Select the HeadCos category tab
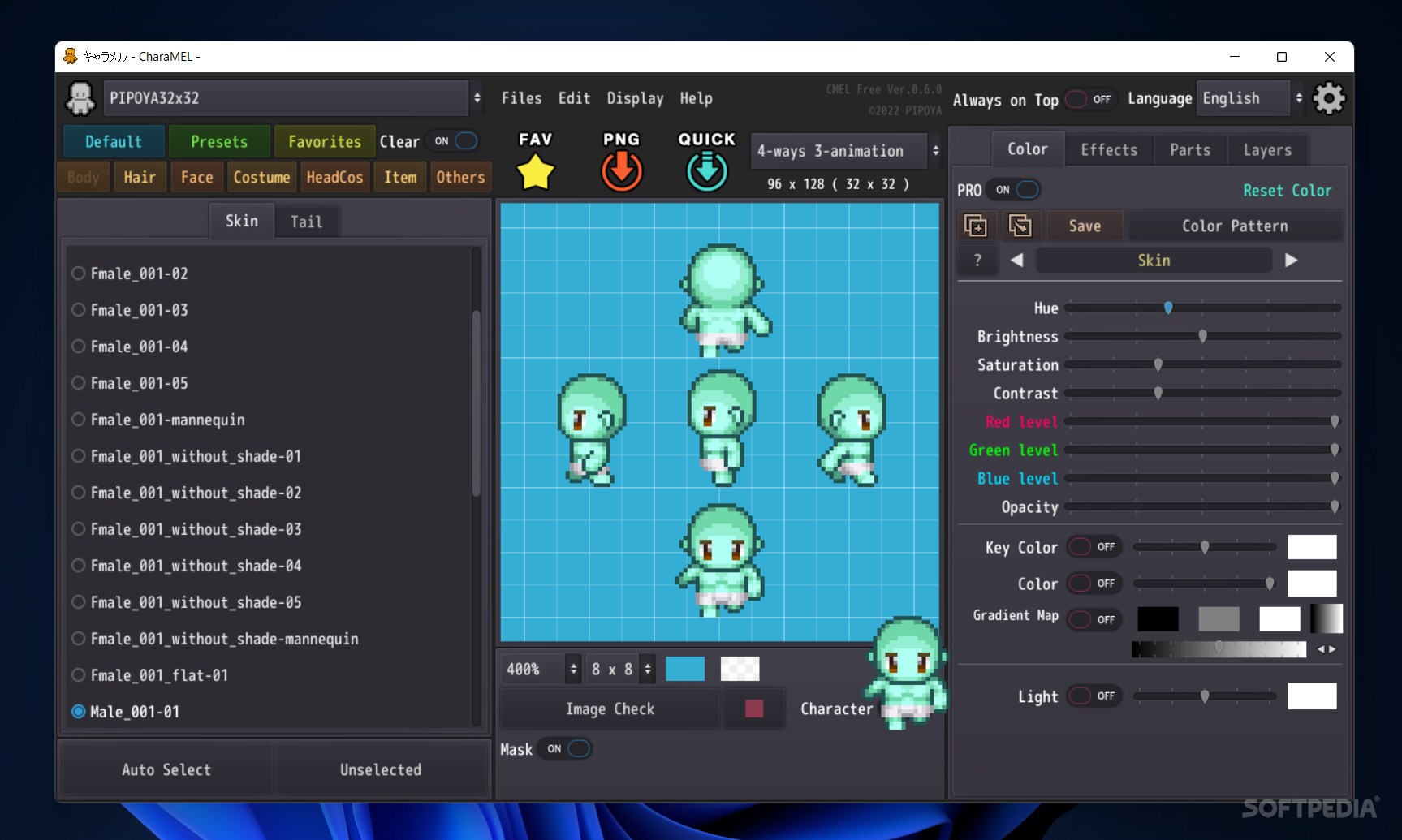The image size is (1402, 840). pos(334,177)
